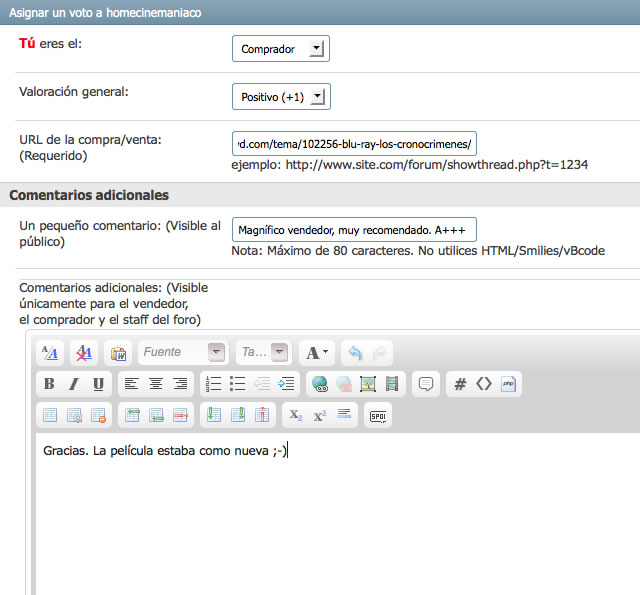Insert an unordered bullet list
Screen dimensions: 640x595
[237, 384]
